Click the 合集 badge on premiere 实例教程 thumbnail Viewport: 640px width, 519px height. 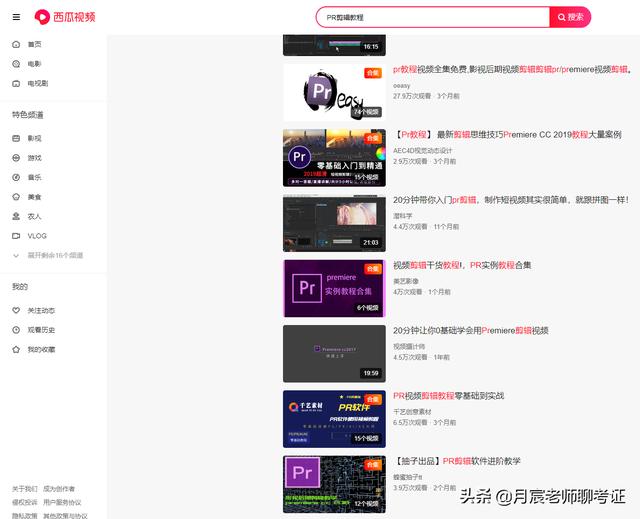click(373, 269)
